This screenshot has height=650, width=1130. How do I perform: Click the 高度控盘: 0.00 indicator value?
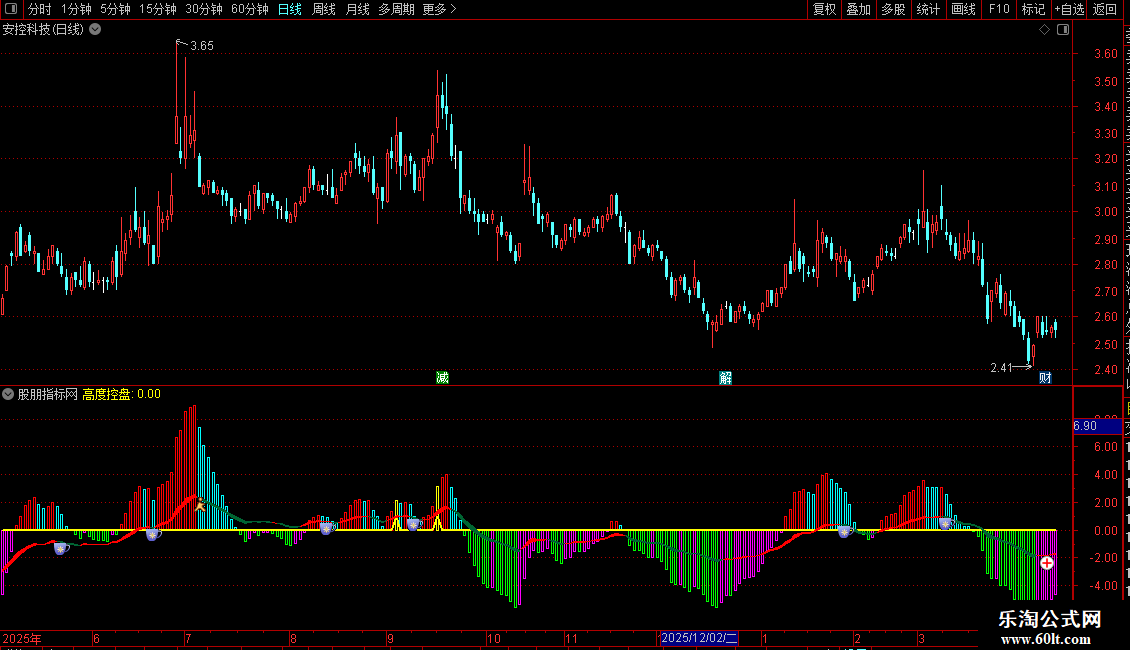[121, 394]
